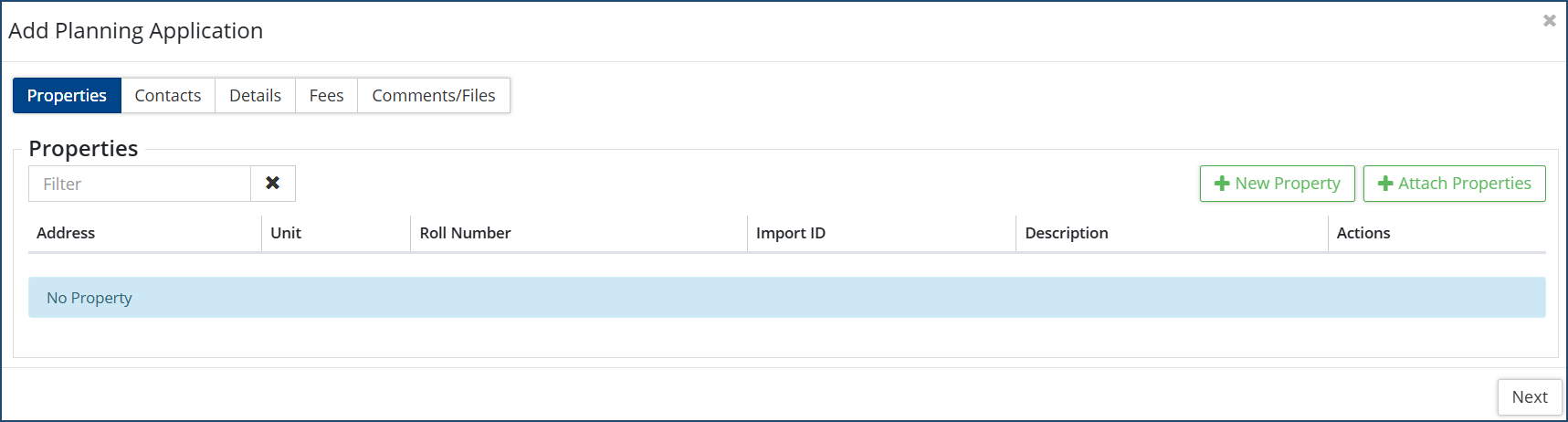Click the Attach Properties button
Screen dimensions: 1568x422
click(x=1454, y=184)
